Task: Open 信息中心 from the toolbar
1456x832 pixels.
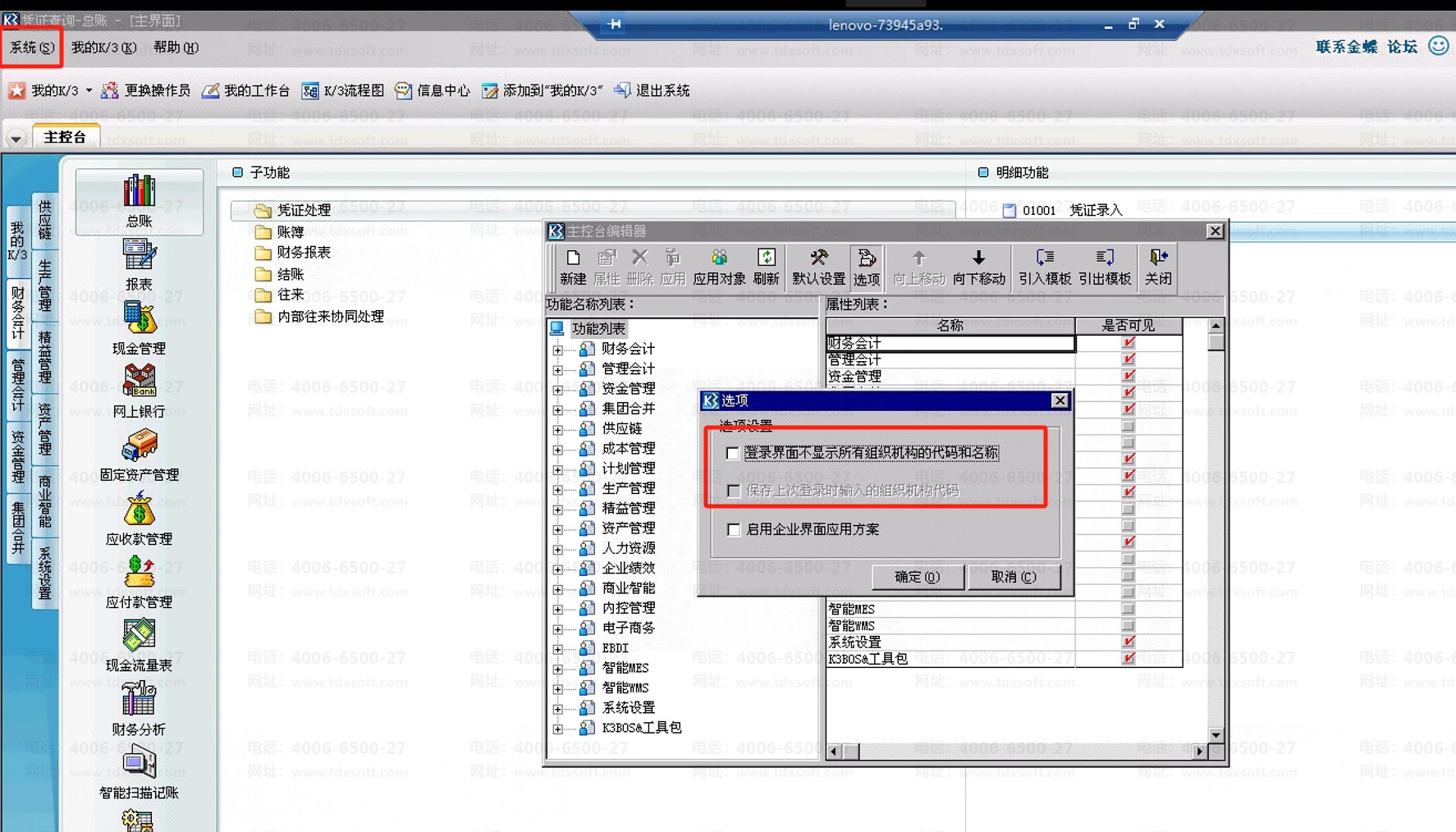Action: click(433, 90)
